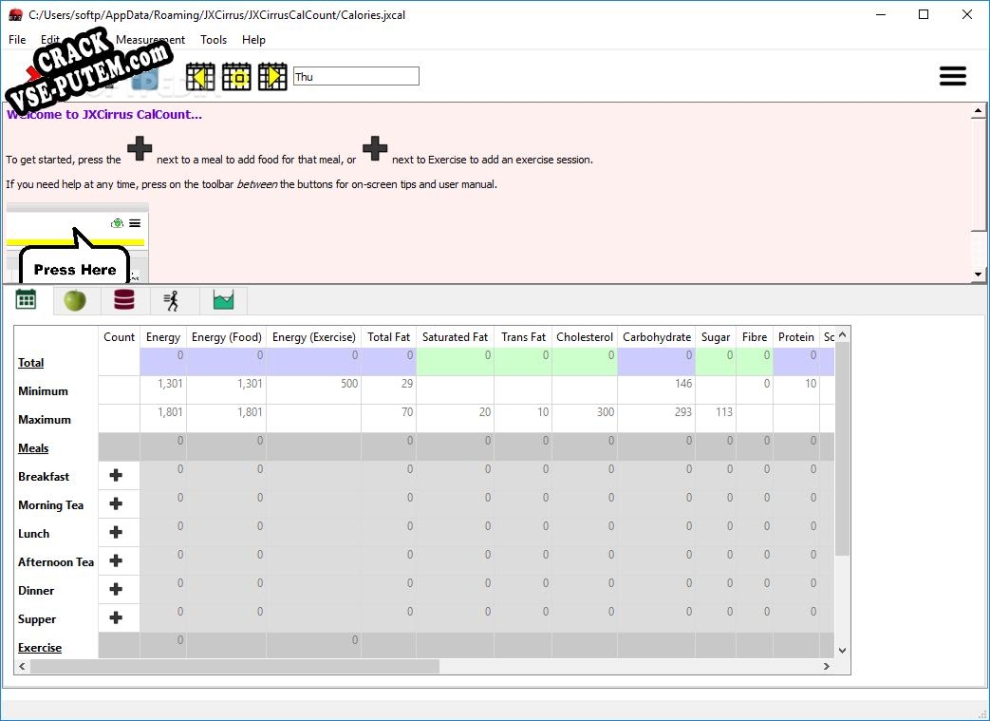Click the Dinner row label

tap(36, 590)
